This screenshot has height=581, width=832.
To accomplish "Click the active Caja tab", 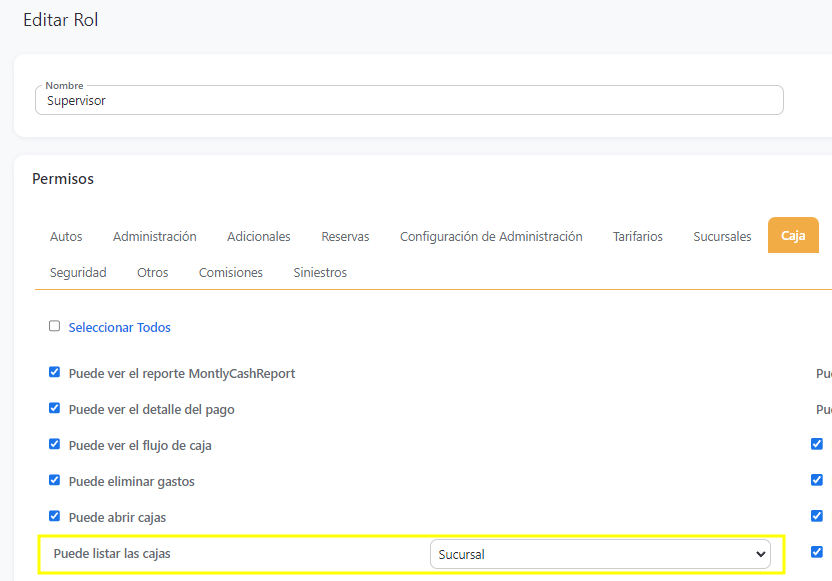I will point(793,236).
